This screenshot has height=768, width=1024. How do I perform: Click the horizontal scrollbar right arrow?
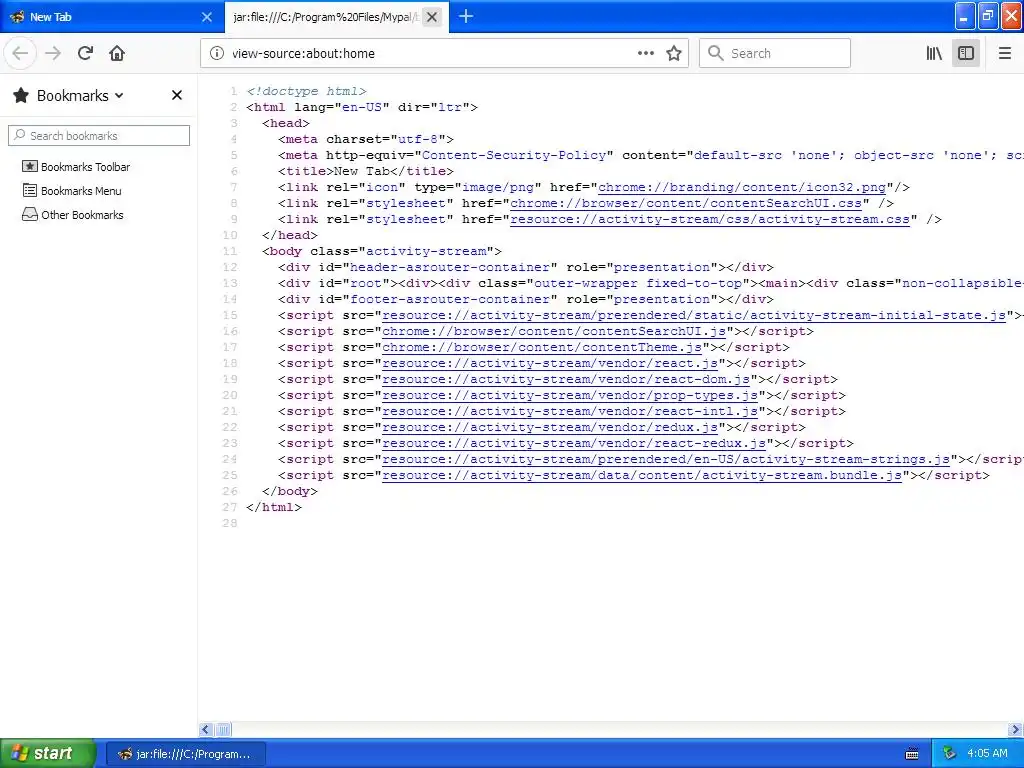pos(1016,729)
